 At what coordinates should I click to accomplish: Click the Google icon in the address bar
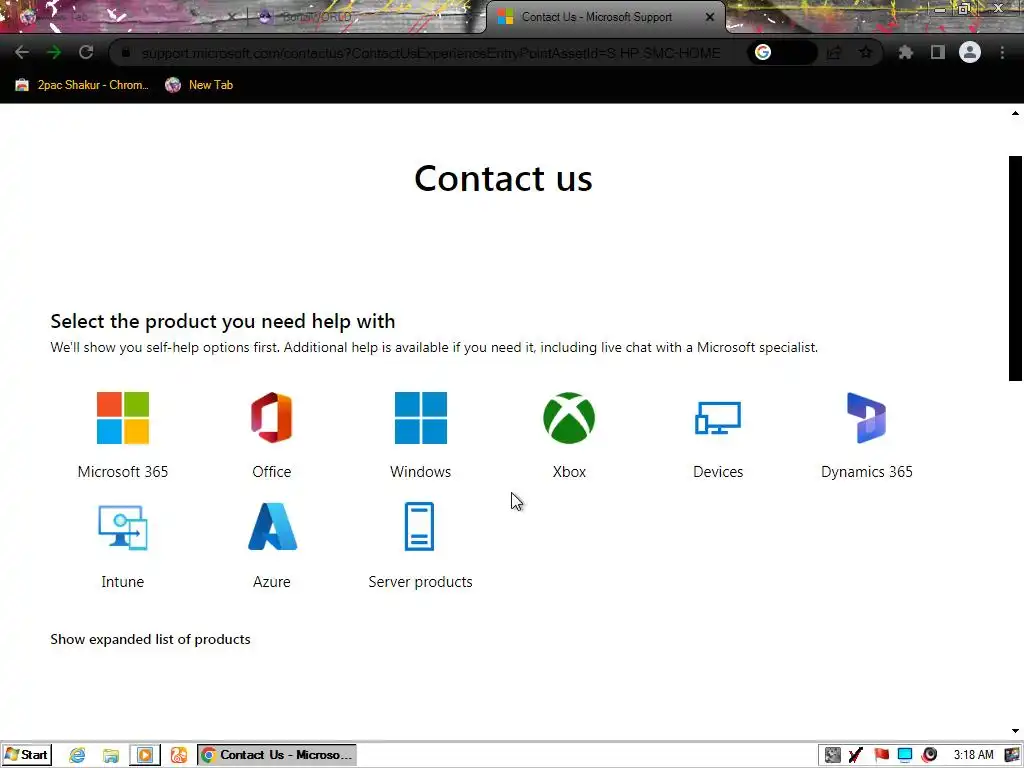tap(763, 52)
